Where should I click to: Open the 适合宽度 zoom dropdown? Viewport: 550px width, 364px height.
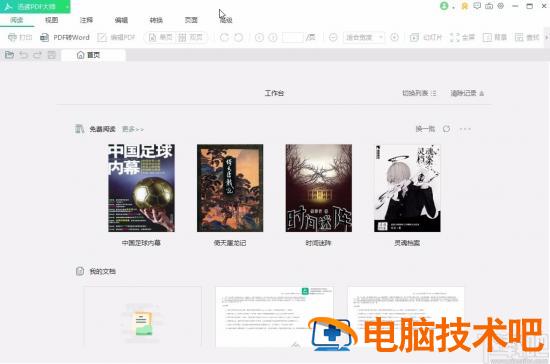tap(364, 37)
